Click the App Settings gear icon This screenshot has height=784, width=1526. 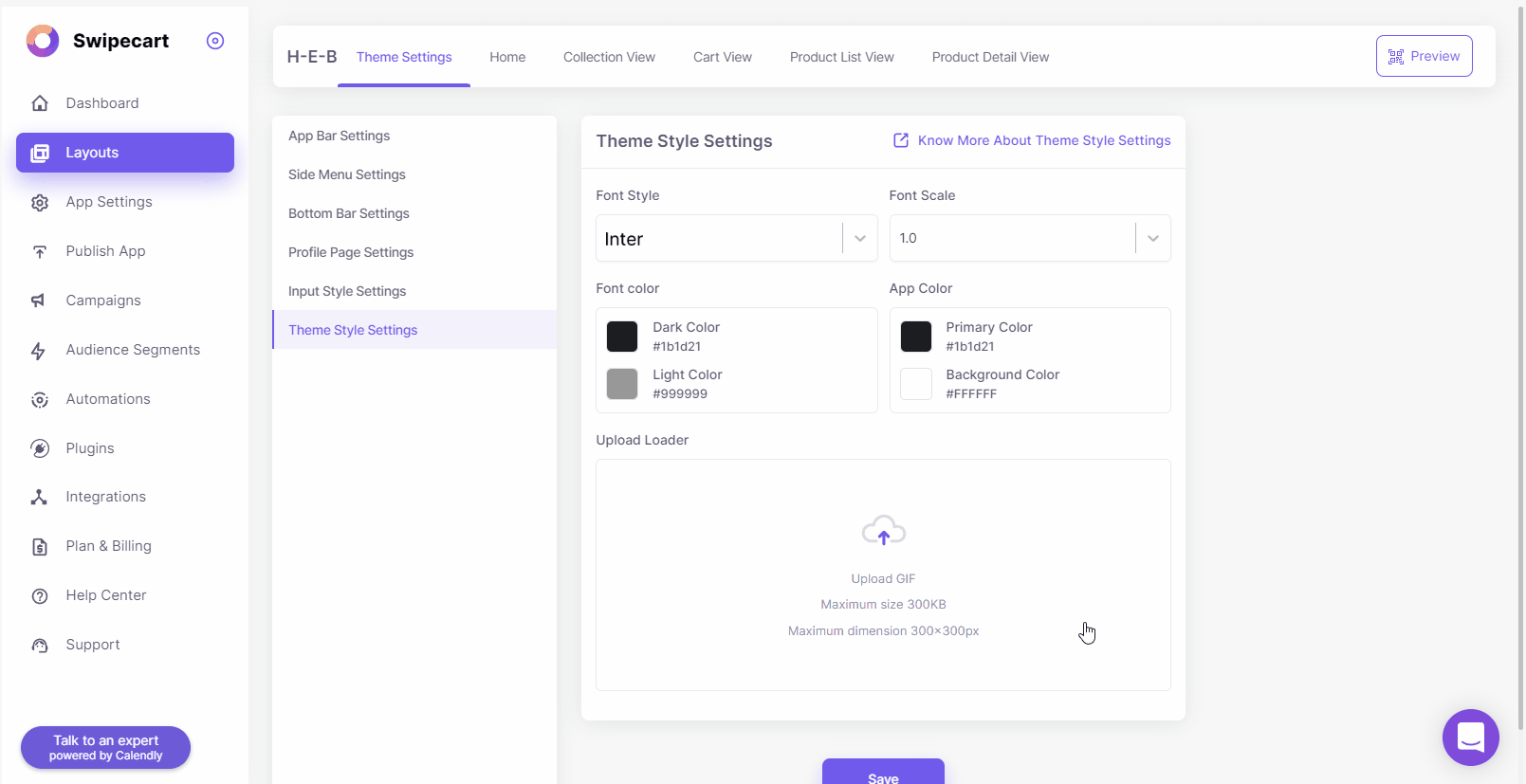point(40,203)
